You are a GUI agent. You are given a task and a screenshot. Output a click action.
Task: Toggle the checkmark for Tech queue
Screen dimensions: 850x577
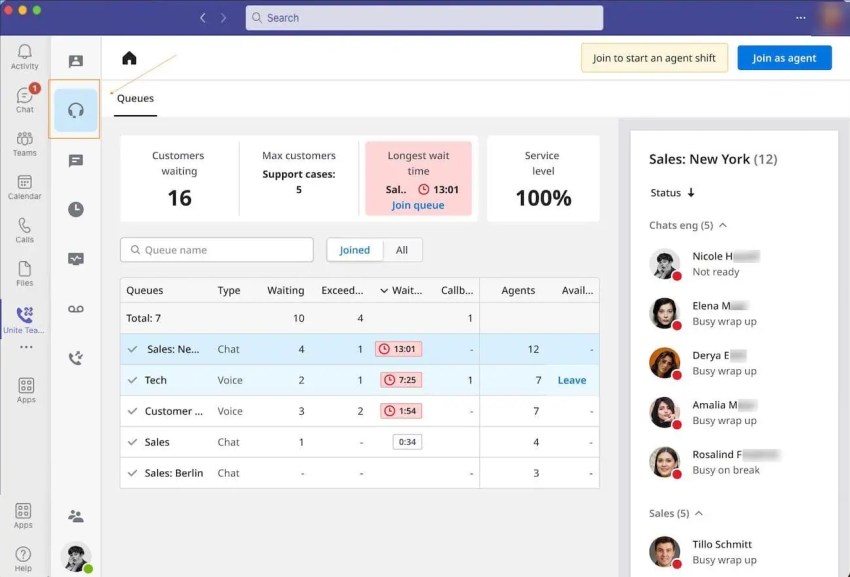(x=132, y=380)
